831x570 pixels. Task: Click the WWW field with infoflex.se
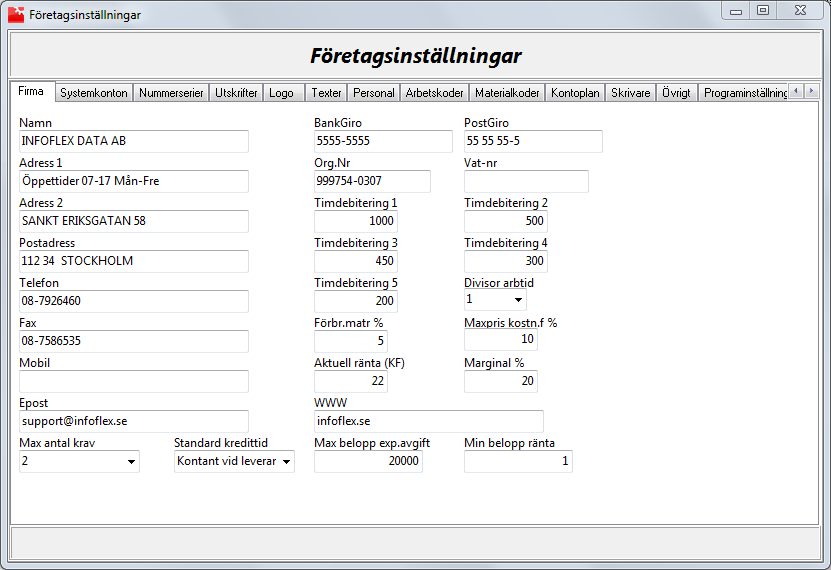coord(429,421)
